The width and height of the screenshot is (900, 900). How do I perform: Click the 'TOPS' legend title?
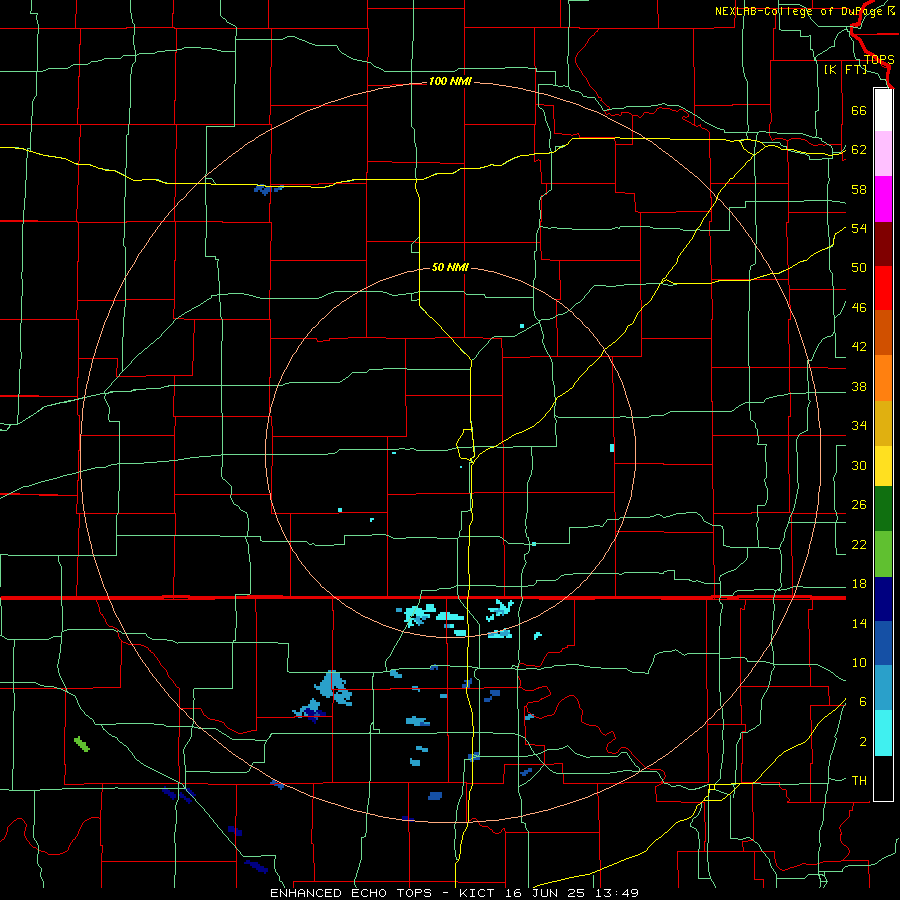coord(879,60)
